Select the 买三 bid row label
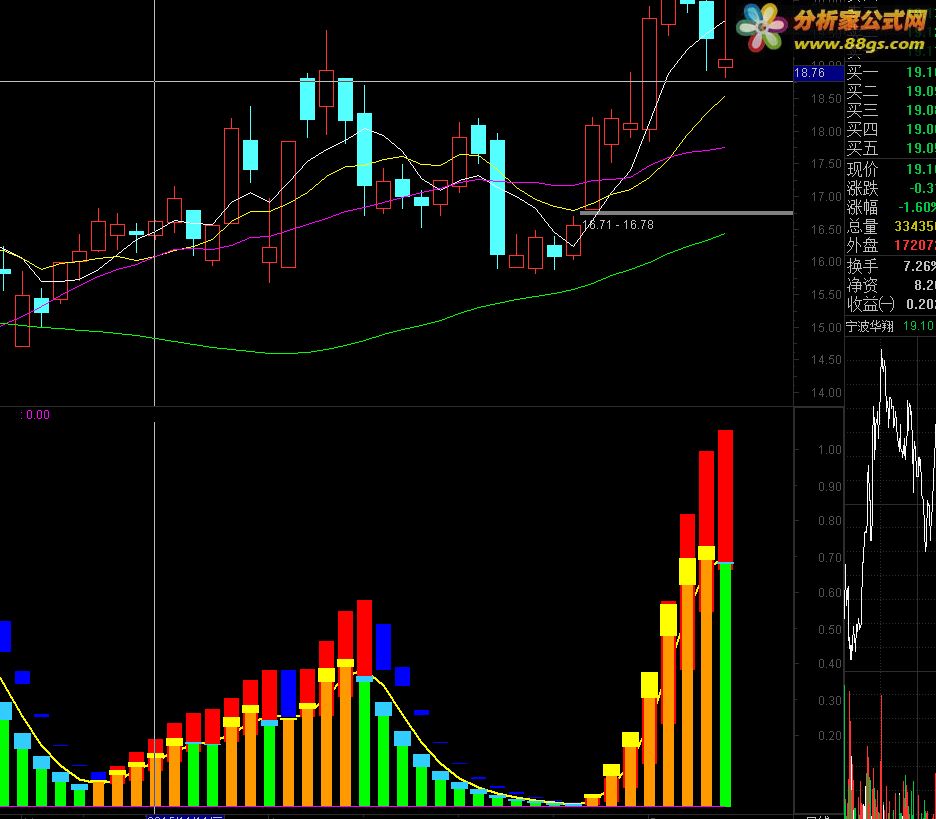 point(862,110)
